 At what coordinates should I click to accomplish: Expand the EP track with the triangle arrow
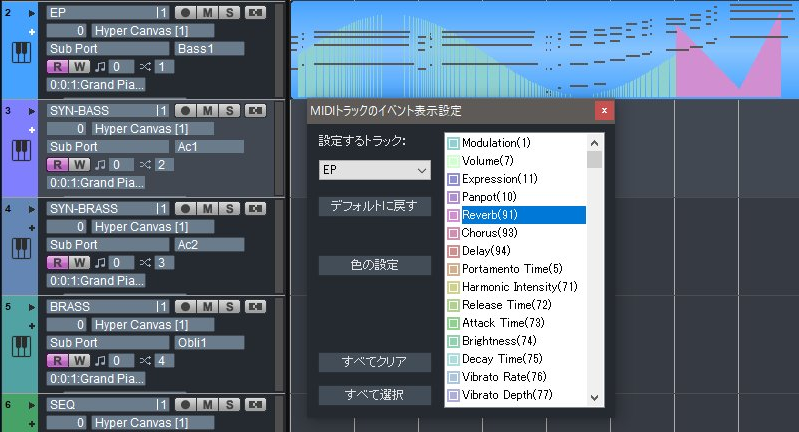32,13
